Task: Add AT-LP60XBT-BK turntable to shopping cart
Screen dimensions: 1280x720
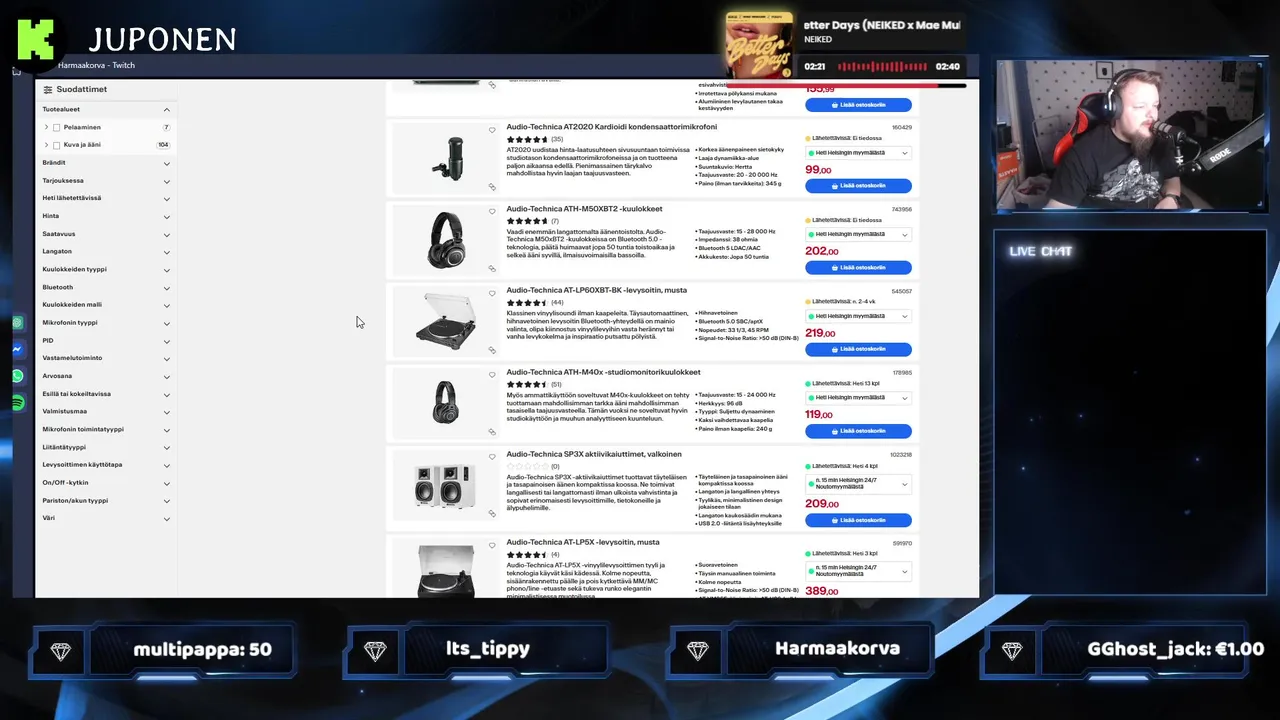Action: (858, 350)
